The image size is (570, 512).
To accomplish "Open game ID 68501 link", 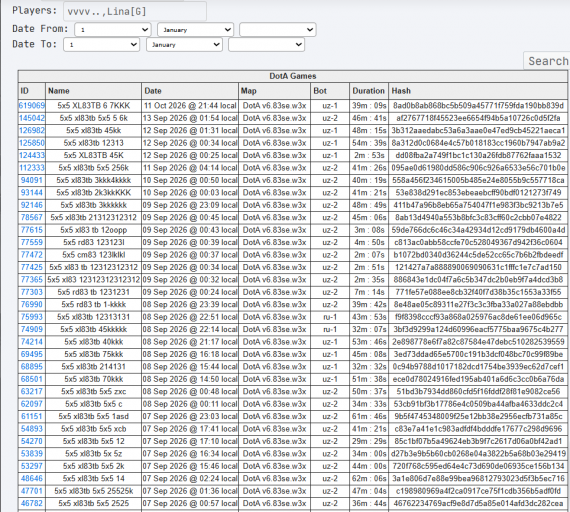I will pos(32,379).
